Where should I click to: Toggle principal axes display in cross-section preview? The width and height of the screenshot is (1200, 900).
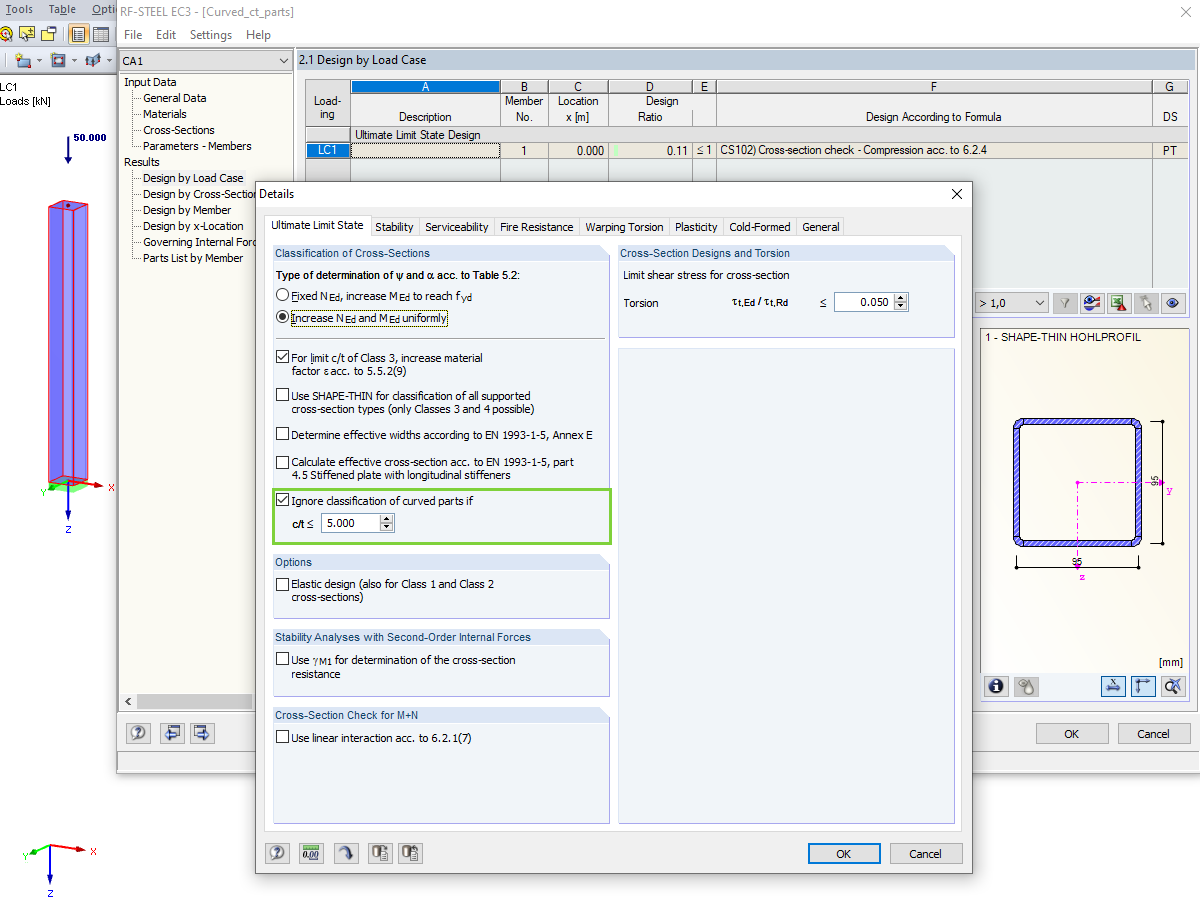coord(1144,686)
